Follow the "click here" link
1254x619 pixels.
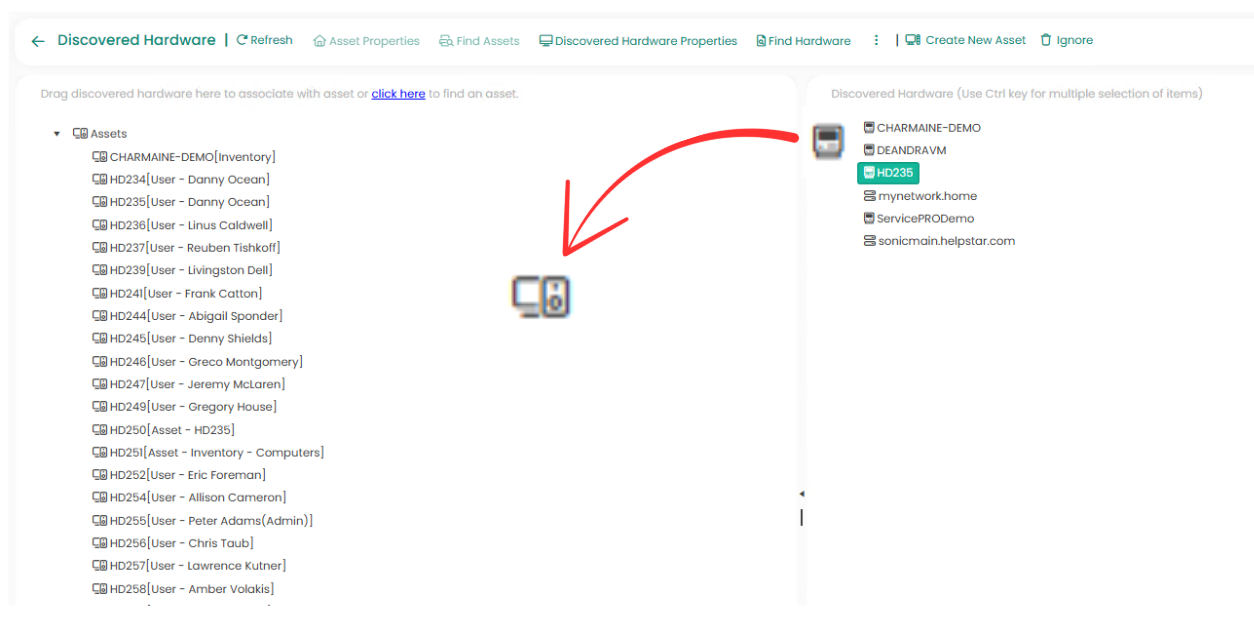(398, 94)
